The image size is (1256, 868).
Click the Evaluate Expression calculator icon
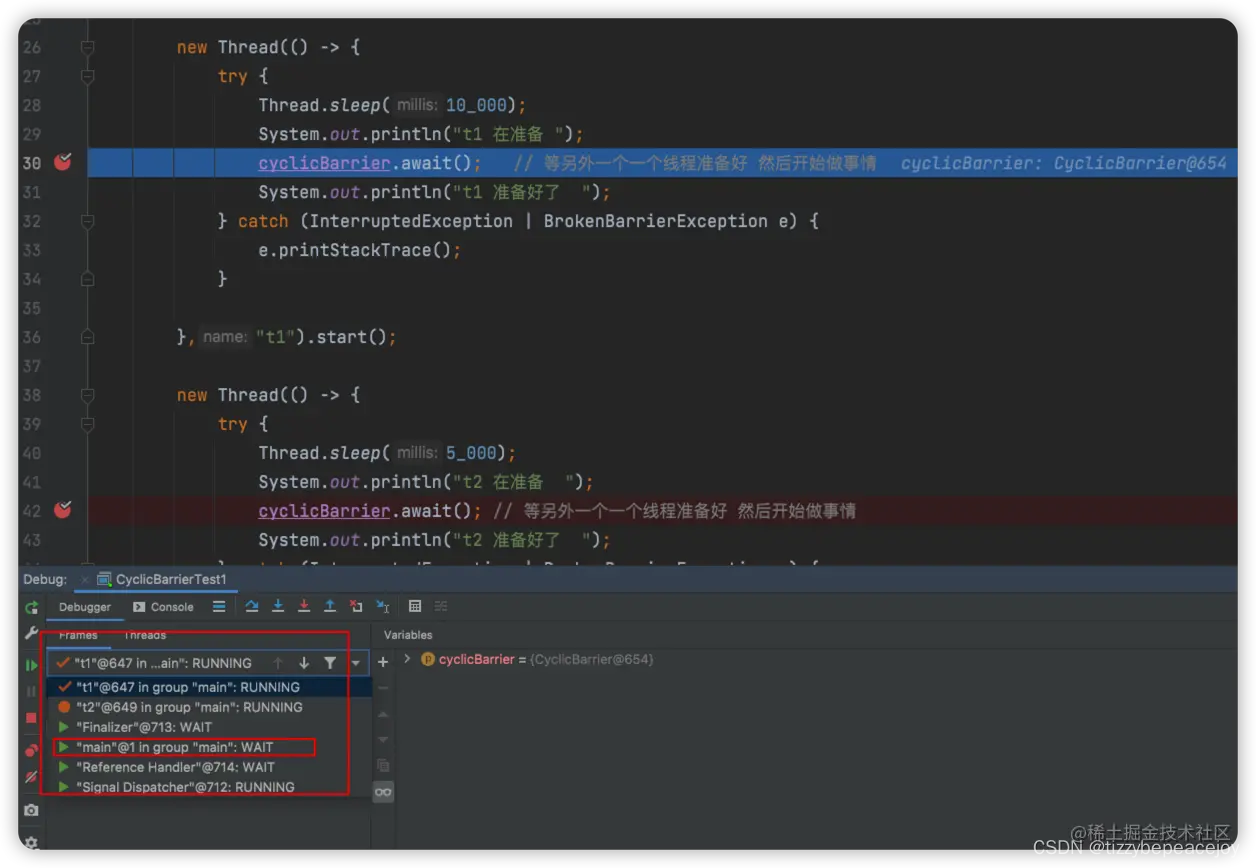pos(415,606)
